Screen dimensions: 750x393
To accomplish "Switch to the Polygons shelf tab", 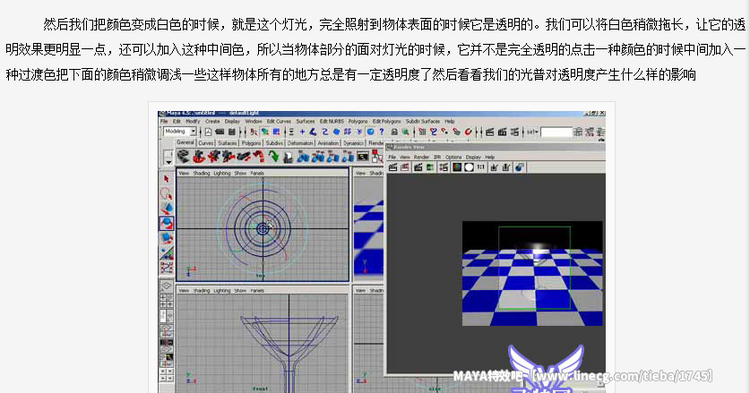I will [x=251, y=143].
